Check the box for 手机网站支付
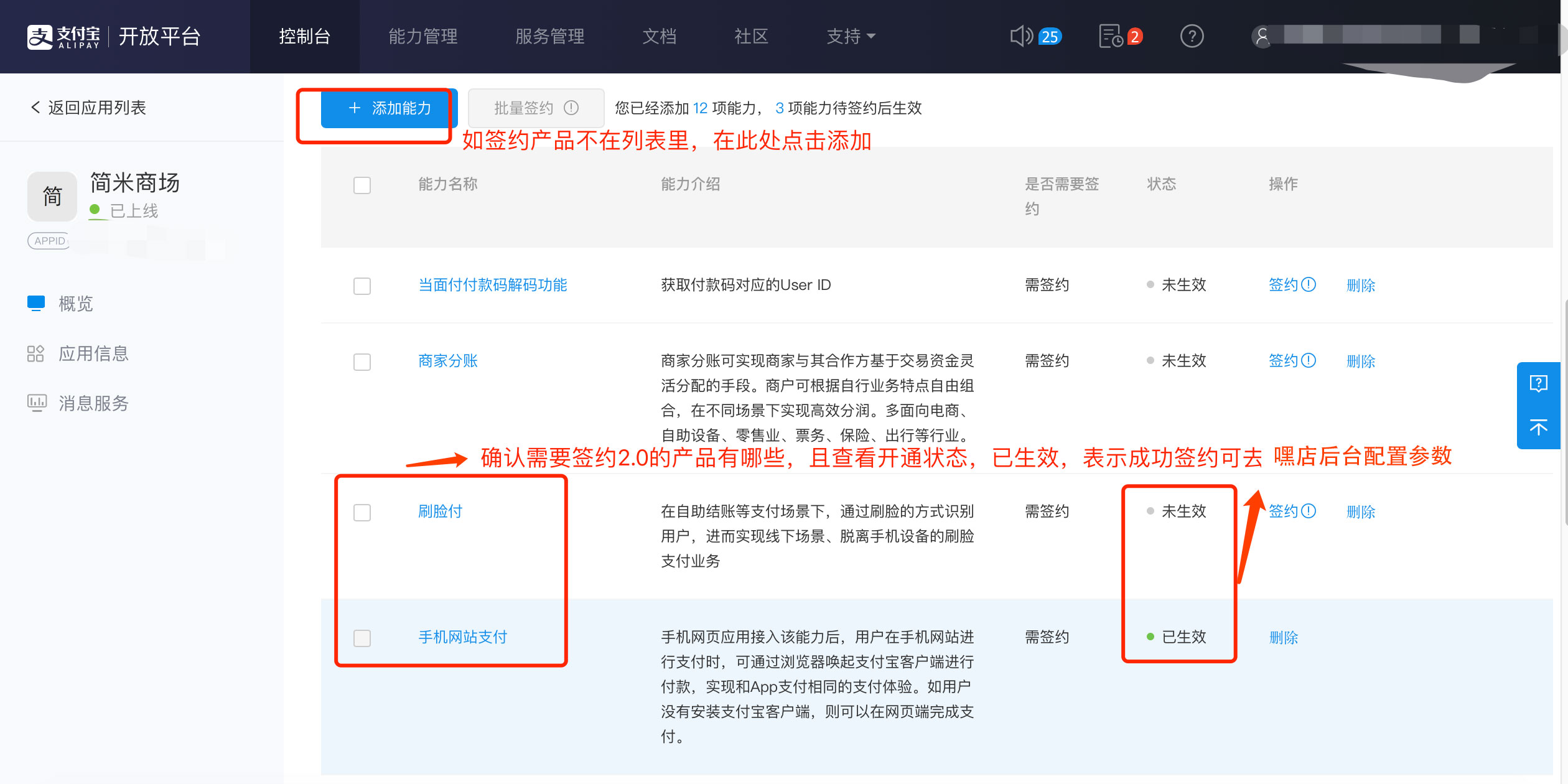The width and height of the screenshot is (1568, 784). coord(362,638)
